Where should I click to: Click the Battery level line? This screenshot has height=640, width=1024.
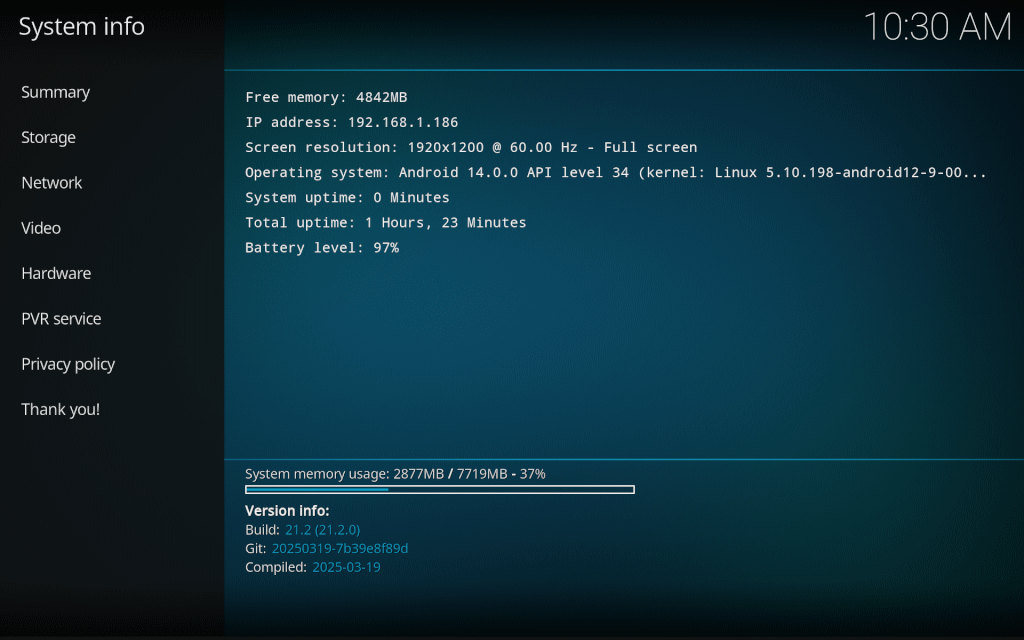[322, 247]
